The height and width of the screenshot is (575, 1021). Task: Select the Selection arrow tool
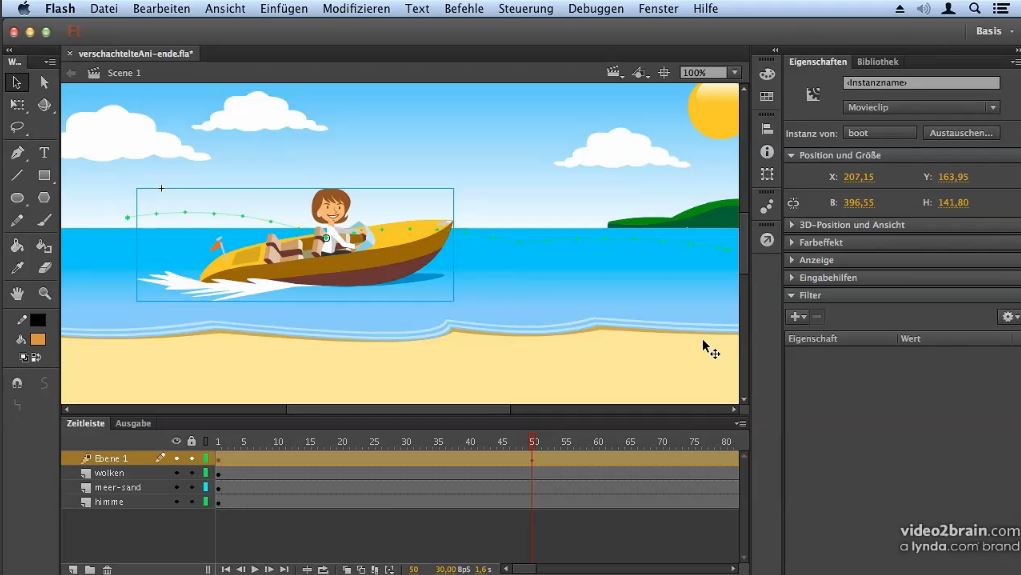(17, 83)
